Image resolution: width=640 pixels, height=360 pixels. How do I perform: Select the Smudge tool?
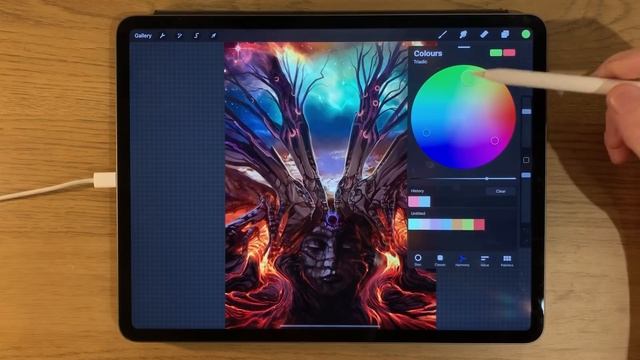pos(463,35)
